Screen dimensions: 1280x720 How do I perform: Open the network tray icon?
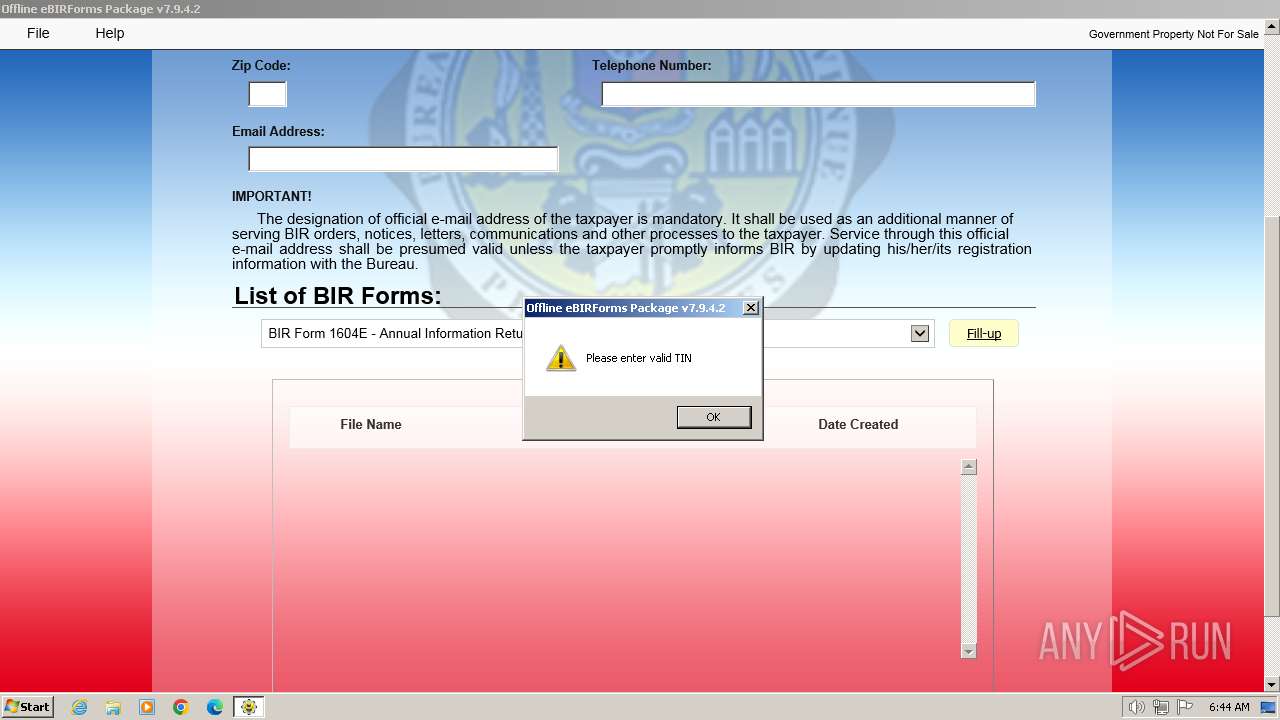click(x=1161, y=707)
